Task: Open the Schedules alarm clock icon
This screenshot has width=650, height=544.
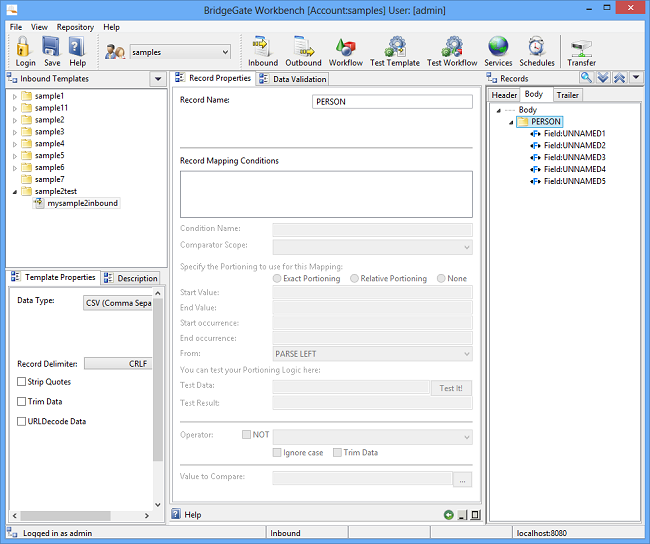Action: [536, 46]
